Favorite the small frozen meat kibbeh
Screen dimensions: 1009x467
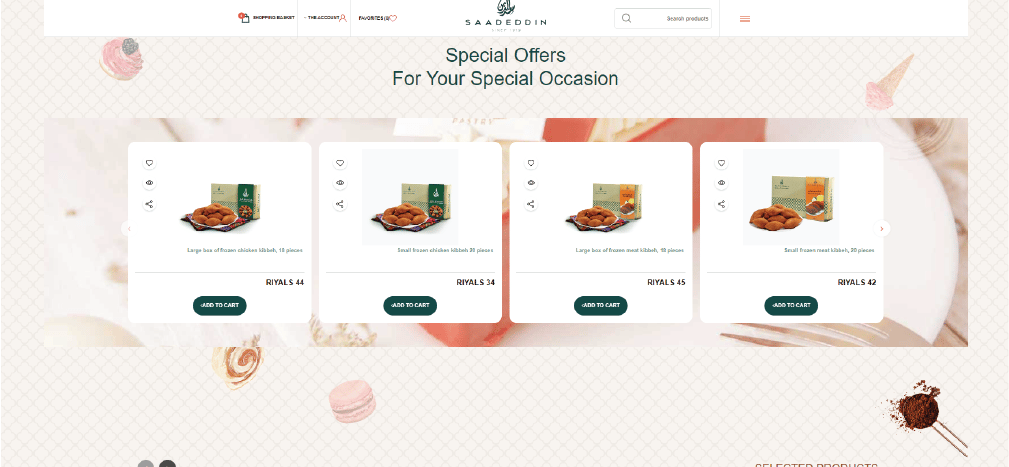(721, 163)
